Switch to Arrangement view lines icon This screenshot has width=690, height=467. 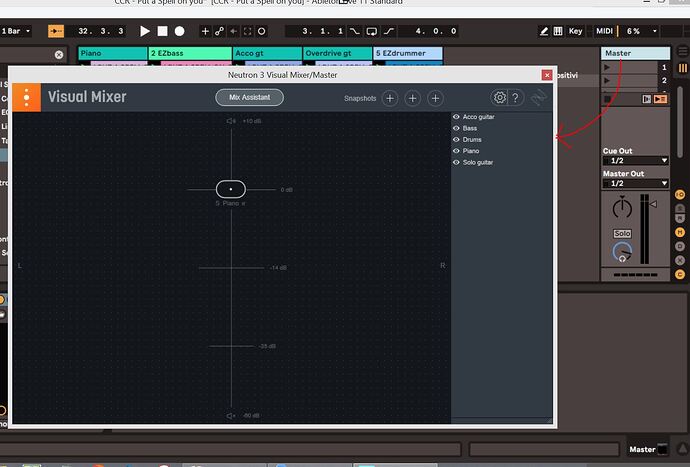point(683,52)
